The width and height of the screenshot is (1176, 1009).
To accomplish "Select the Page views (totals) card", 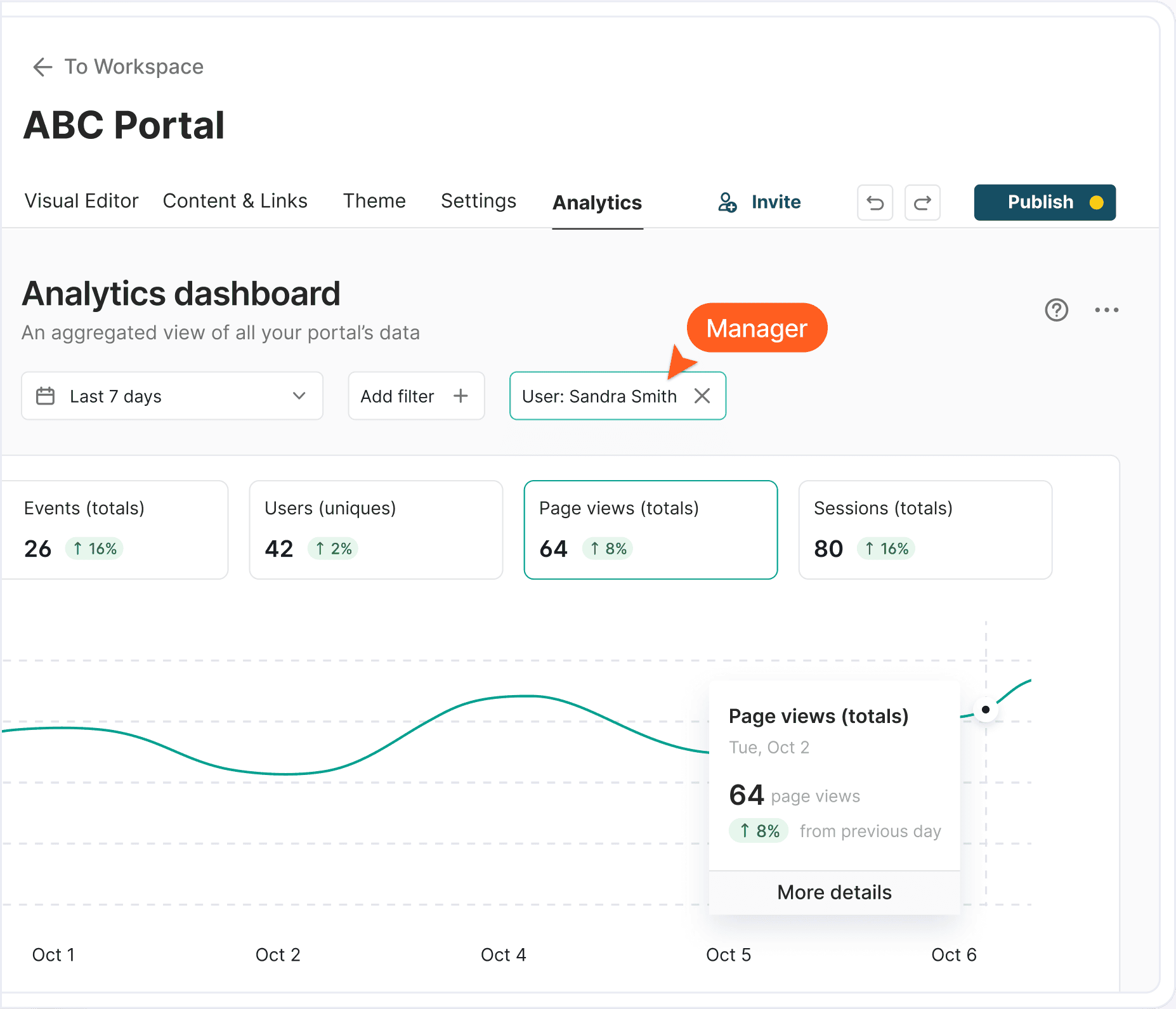I will coord(651,530).
